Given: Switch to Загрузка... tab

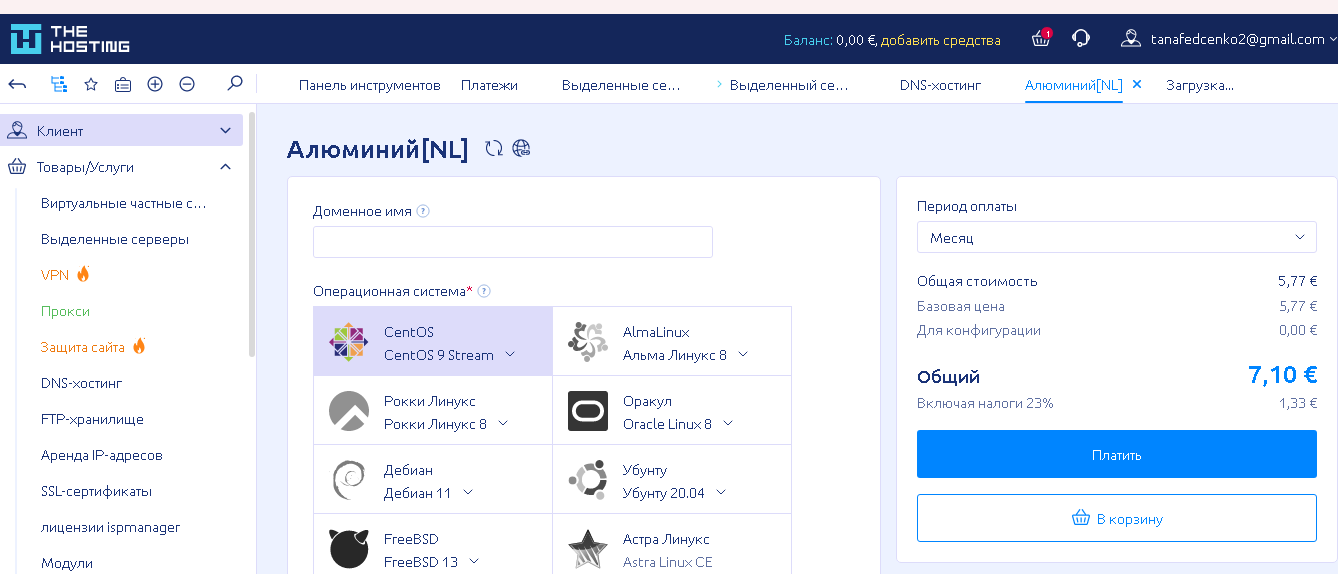Looking at the screenshot, I should click(1200, 85).
